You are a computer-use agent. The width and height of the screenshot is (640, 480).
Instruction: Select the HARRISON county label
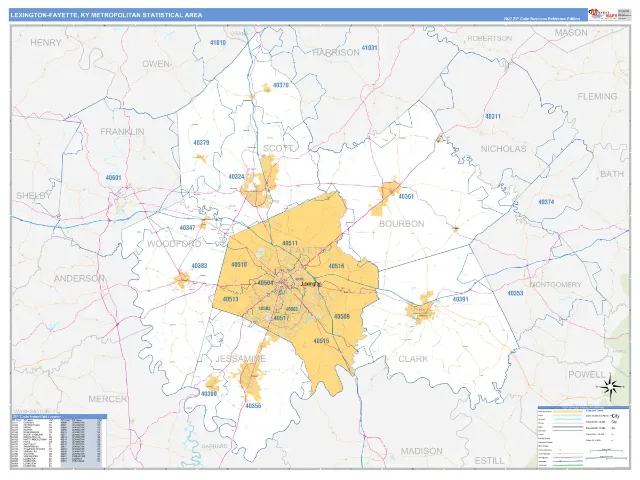pyautogui.click(x=336, y=52)
